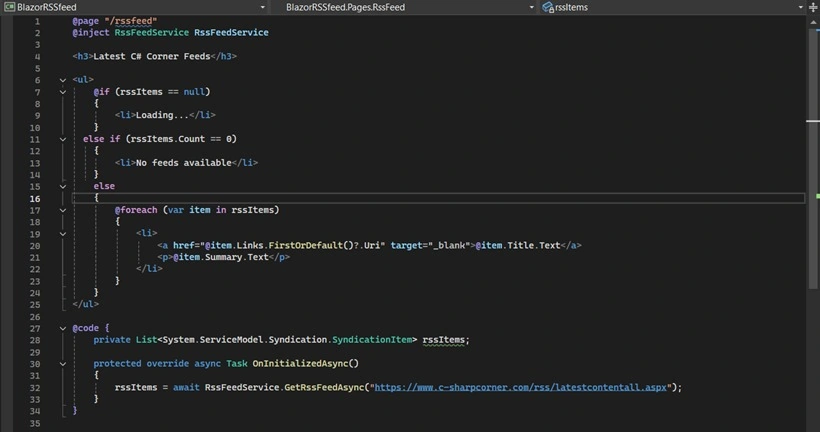Image resolution: width=820 pixels, height=432 pixels.
Task: Click the @inject directive on line 2
Action: coord(91,32)
